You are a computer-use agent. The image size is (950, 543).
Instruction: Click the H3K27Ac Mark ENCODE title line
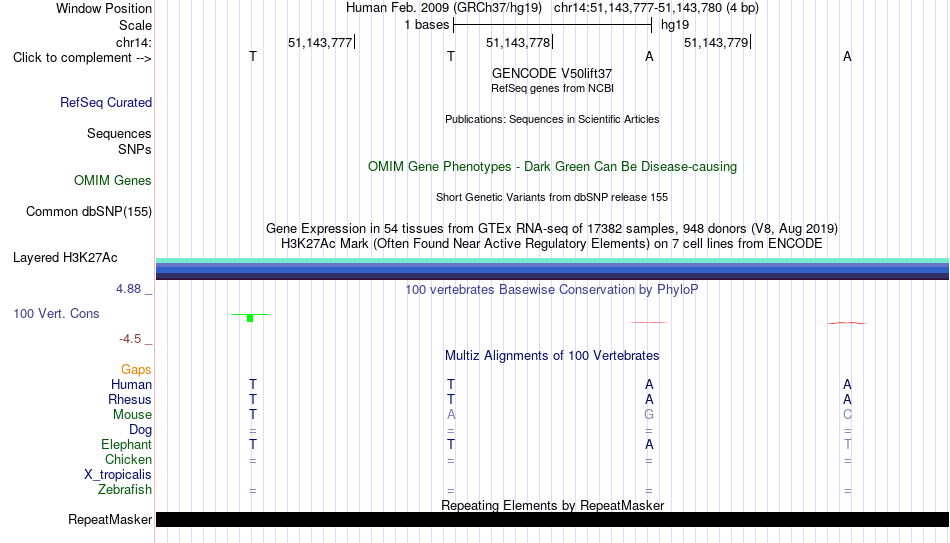click(x=552, y=244)
